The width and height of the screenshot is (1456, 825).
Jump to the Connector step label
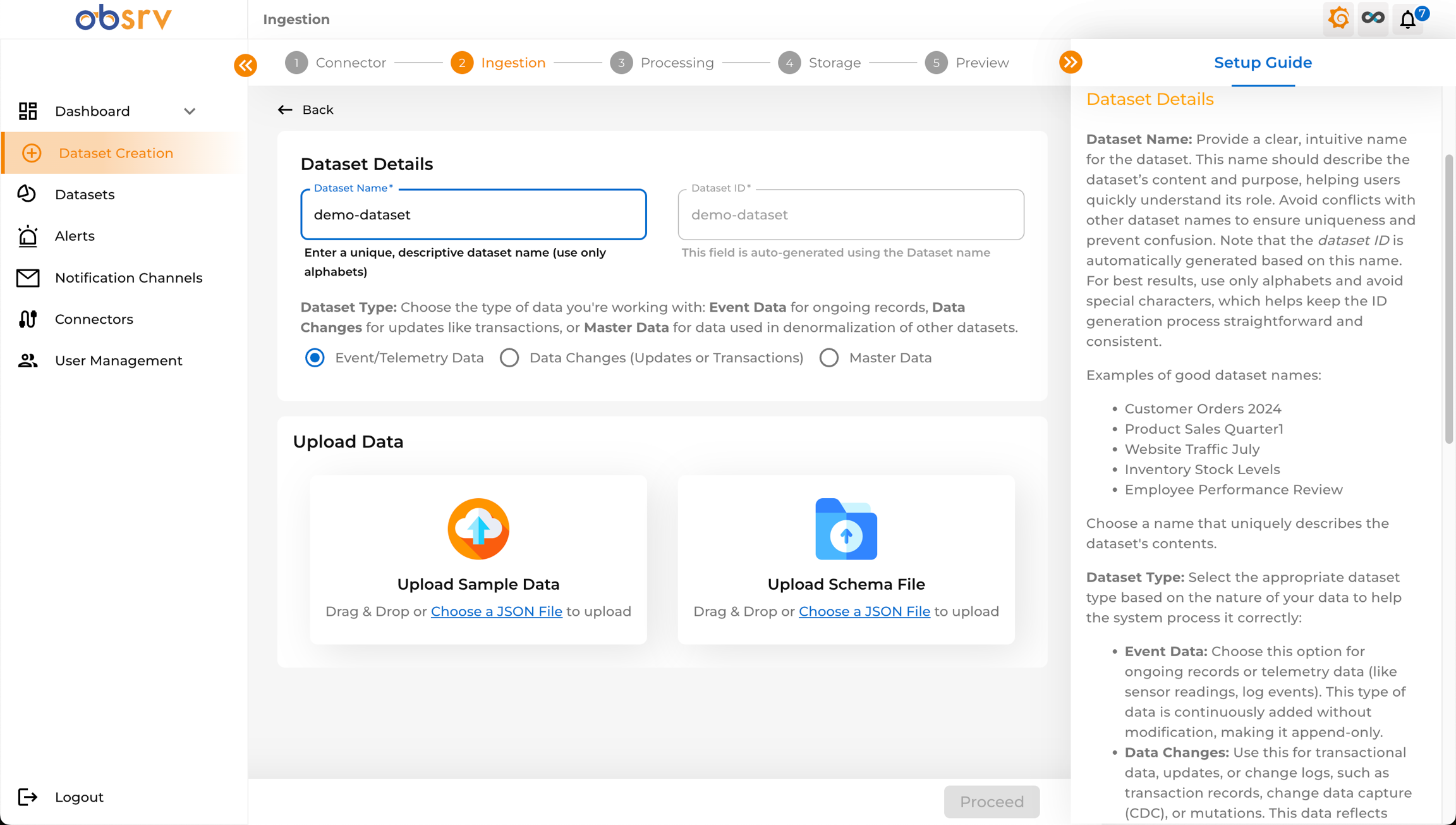tap(351, 63)
